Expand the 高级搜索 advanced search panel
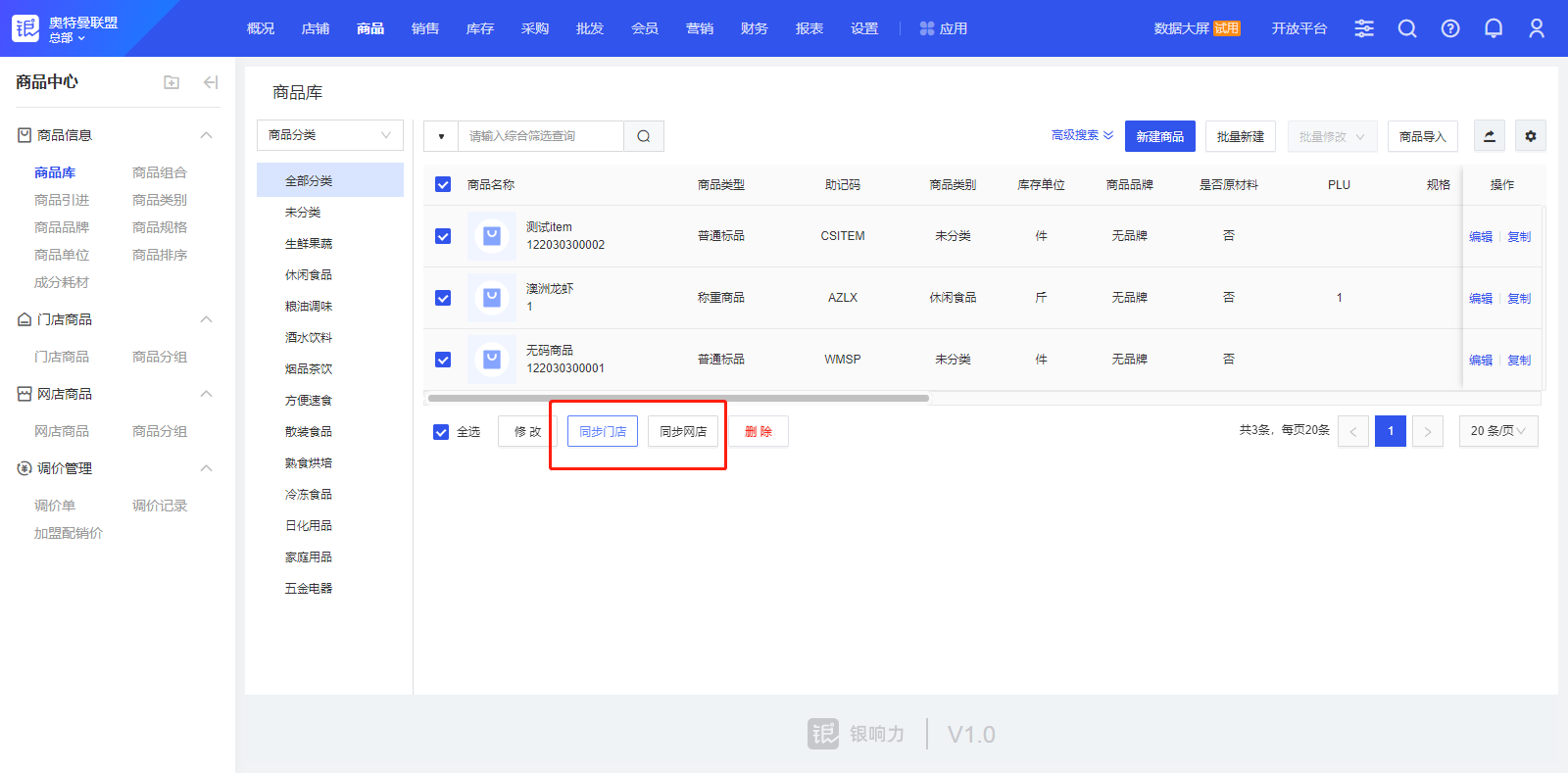Viewport: 1568px width, 773px height. pos(1082,135)
